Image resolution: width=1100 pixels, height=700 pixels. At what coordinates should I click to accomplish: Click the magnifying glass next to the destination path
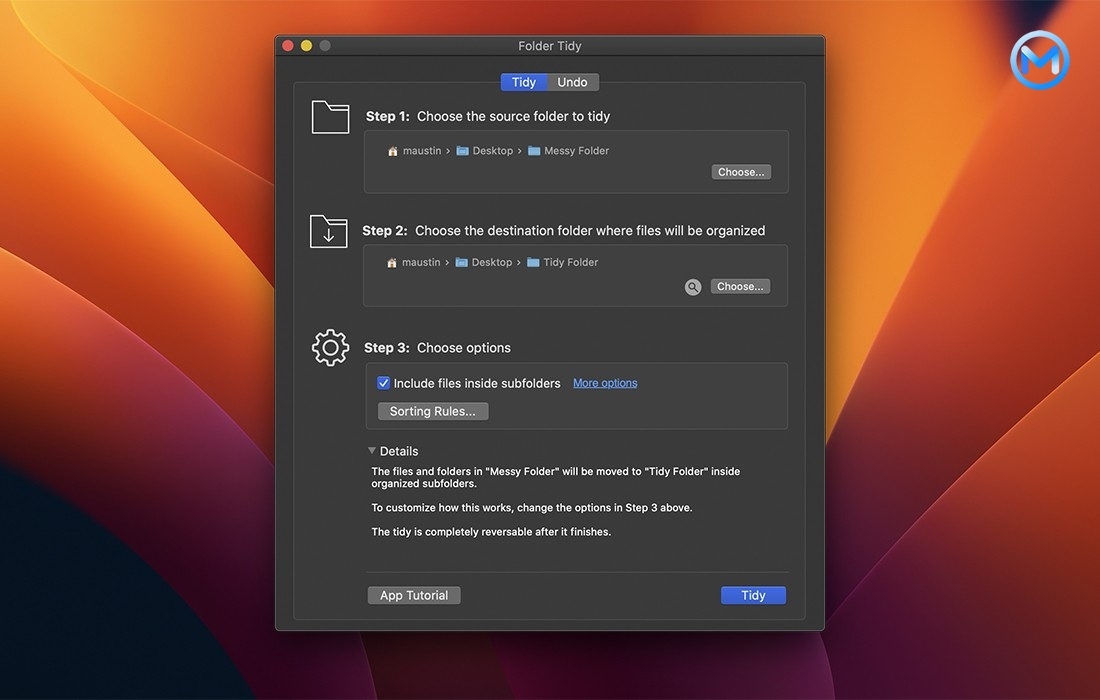pos(693,287)
